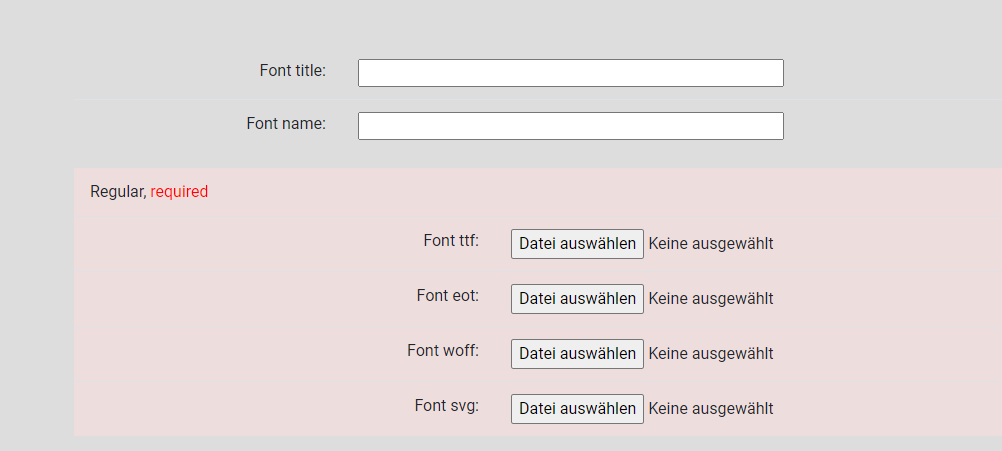Click 'Keine ausgewählt' label next to Font svg
The height and width of the screenshot is (451, 1002).
coord(711,409)
